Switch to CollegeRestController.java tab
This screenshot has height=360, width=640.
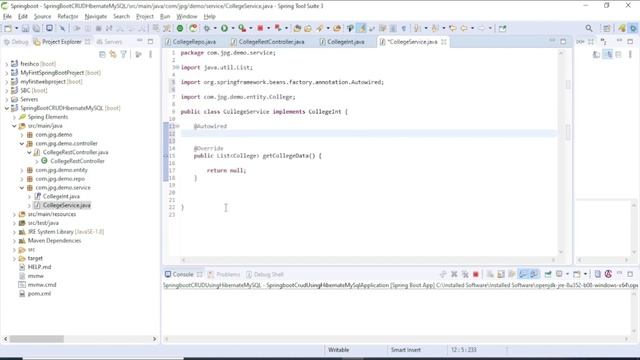267,42
